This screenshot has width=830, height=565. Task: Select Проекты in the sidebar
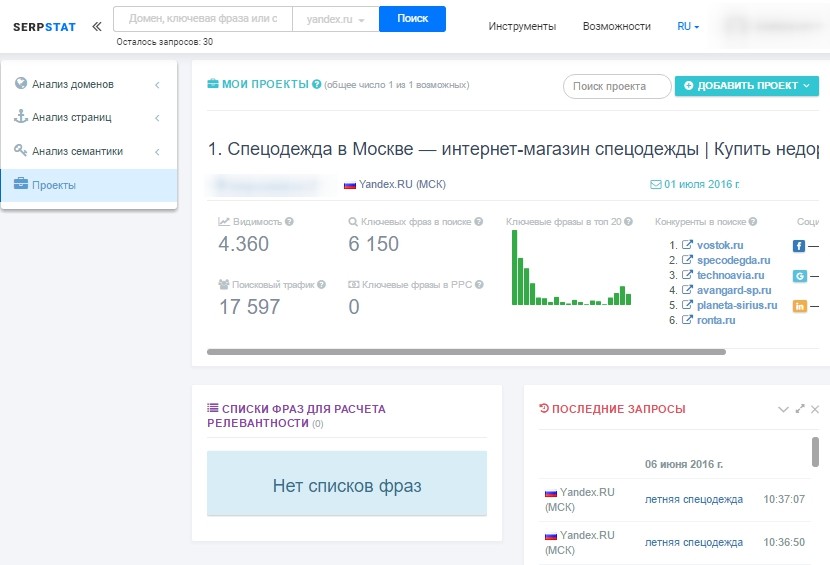[x=89, y=185]
